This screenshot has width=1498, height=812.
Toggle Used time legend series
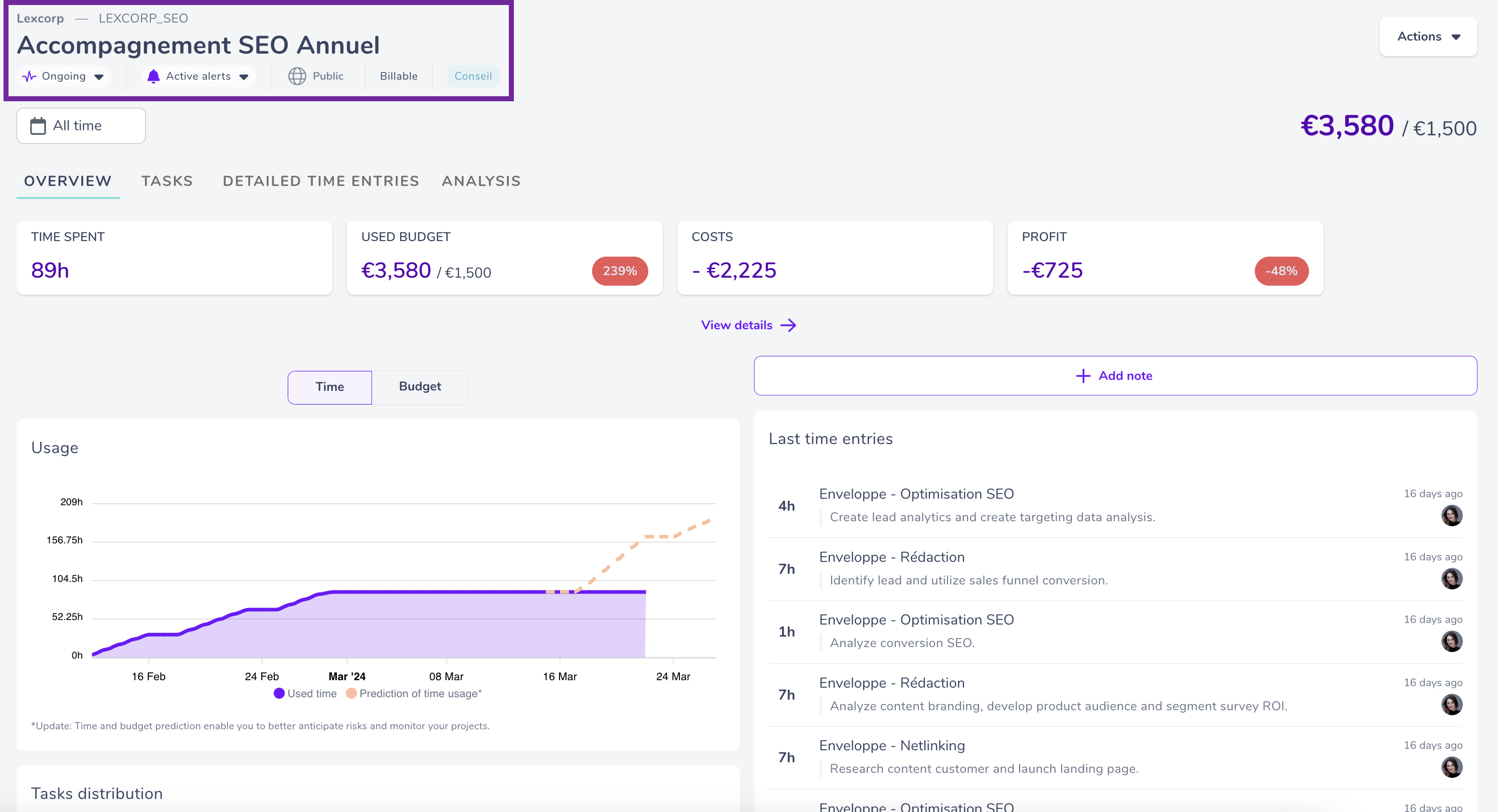305,693
